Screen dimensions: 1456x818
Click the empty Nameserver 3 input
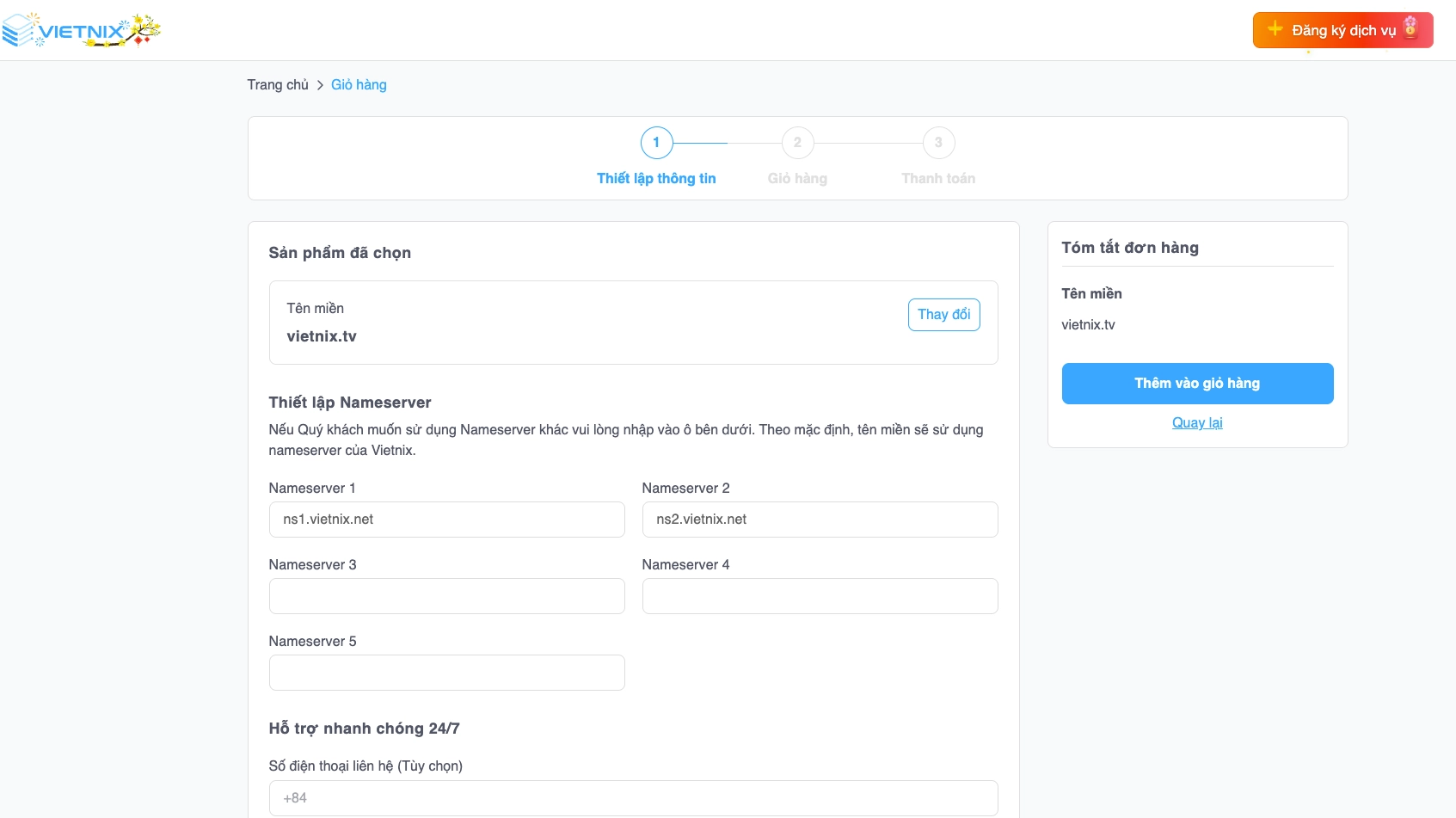(x=446, y=596)
